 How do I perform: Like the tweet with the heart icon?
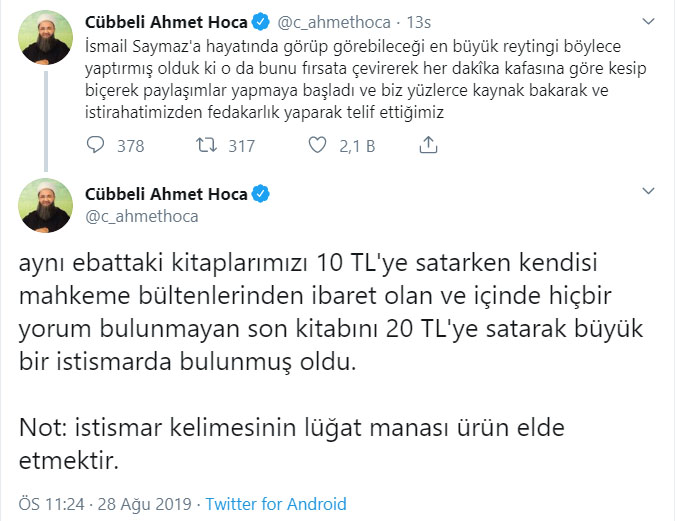tap(319, 146)
